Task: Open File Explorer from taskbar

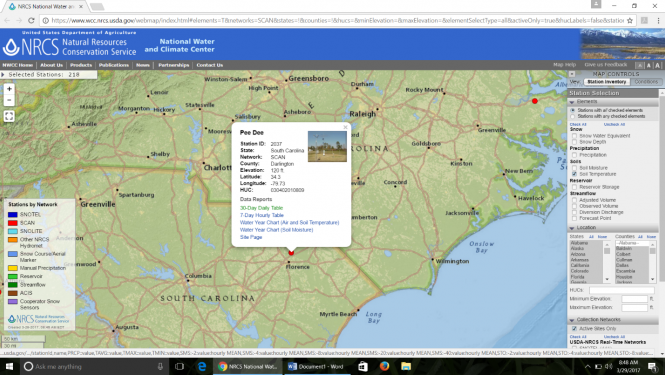Action: [x=406, y=366]
